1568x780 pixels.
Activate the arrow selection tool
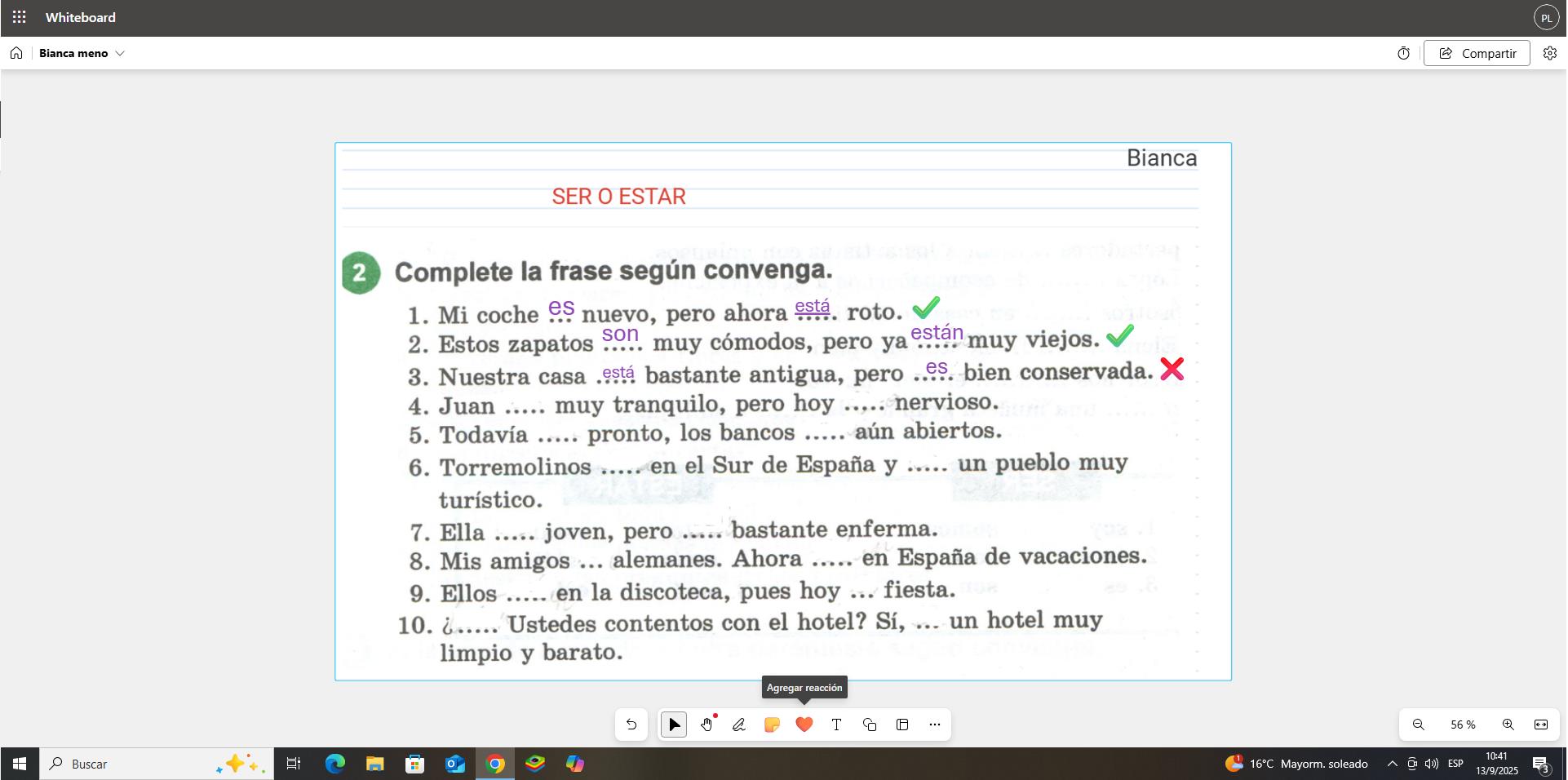[674, 725]
